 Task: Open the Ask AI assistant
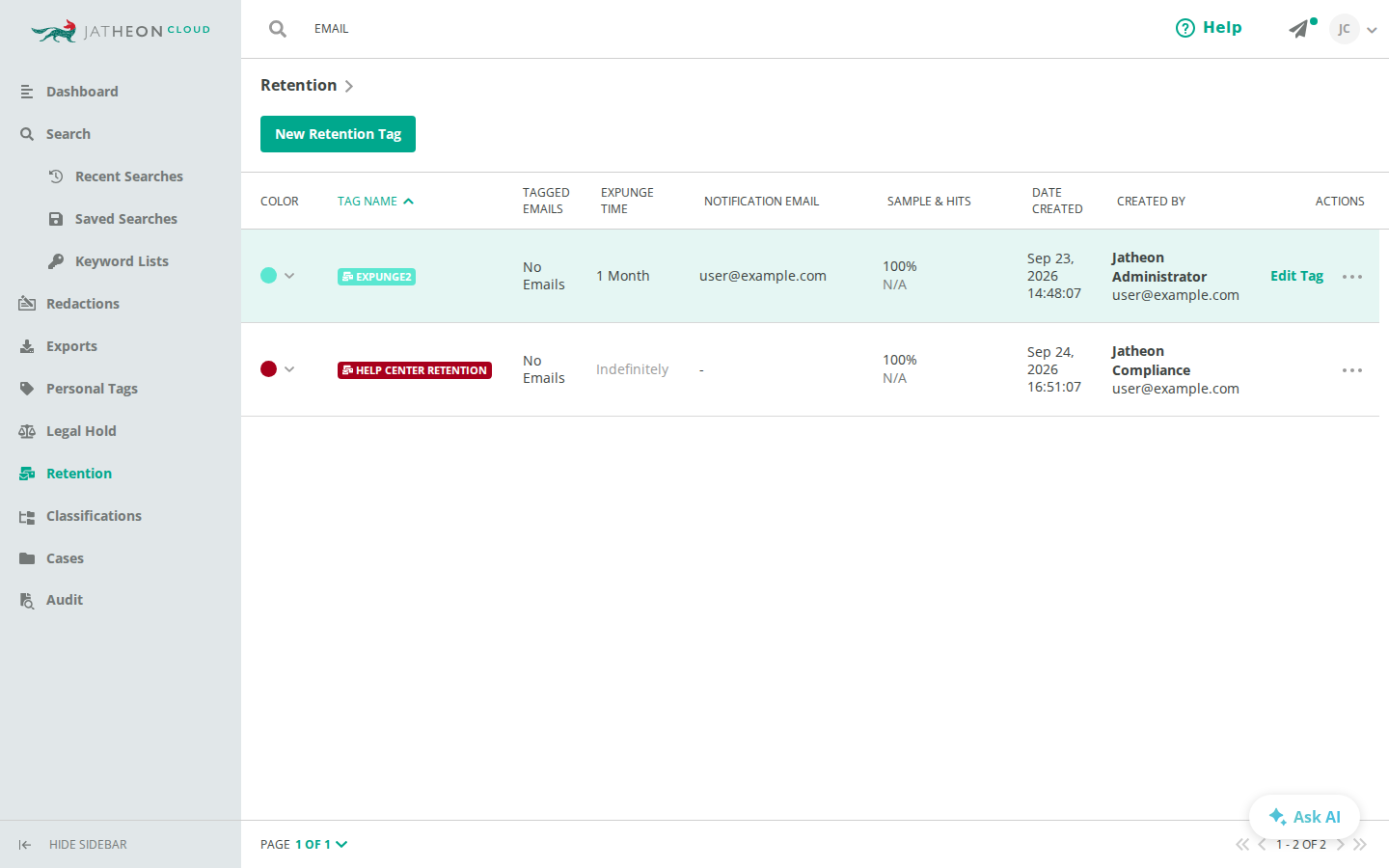1304,817
